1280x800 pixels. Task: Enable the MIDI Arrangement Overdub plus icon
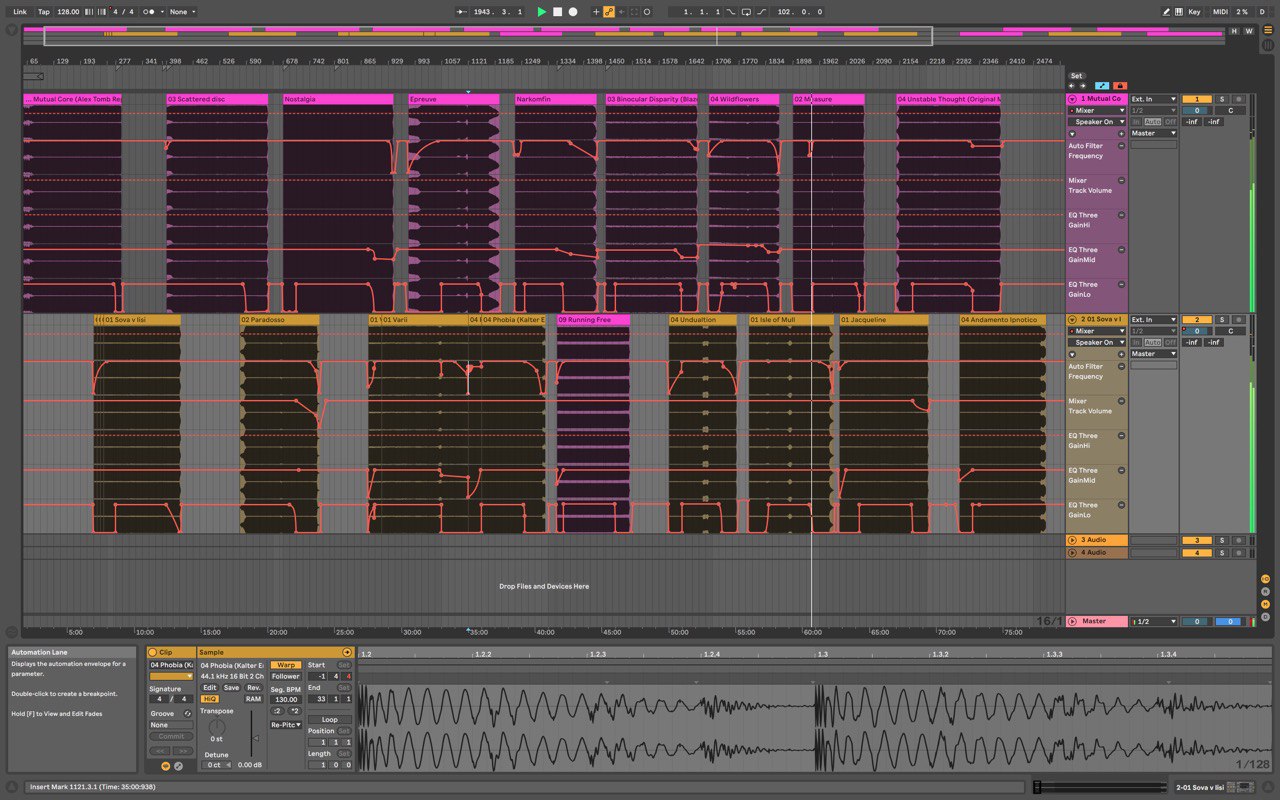pos(596,12)
